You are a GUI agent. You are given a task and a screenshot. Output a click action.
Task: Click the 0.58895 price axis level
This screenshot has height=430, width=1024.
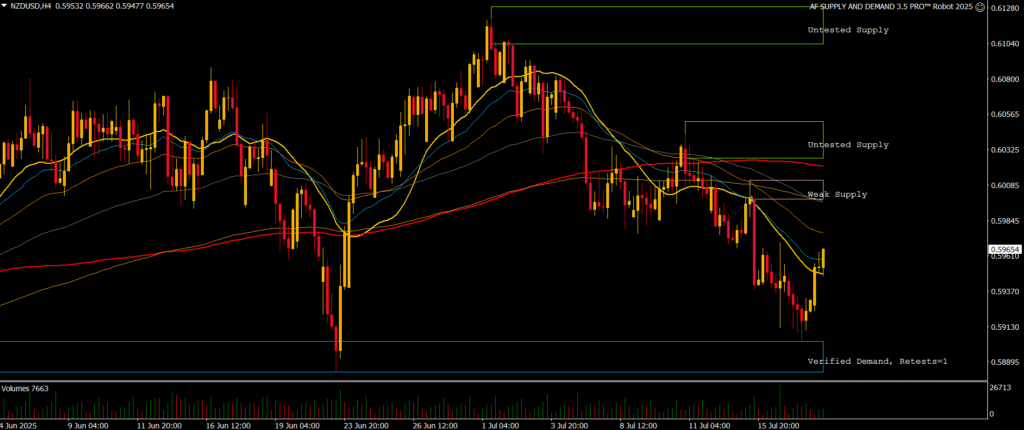(x=1005, y=362)
